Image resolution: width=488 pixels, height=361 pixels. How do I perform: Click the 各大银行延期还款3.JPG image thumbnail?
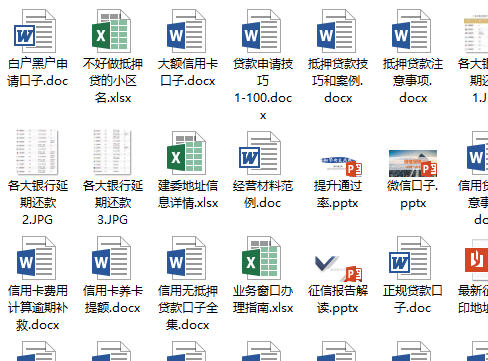pyautogui.click(x=112, y=152)
